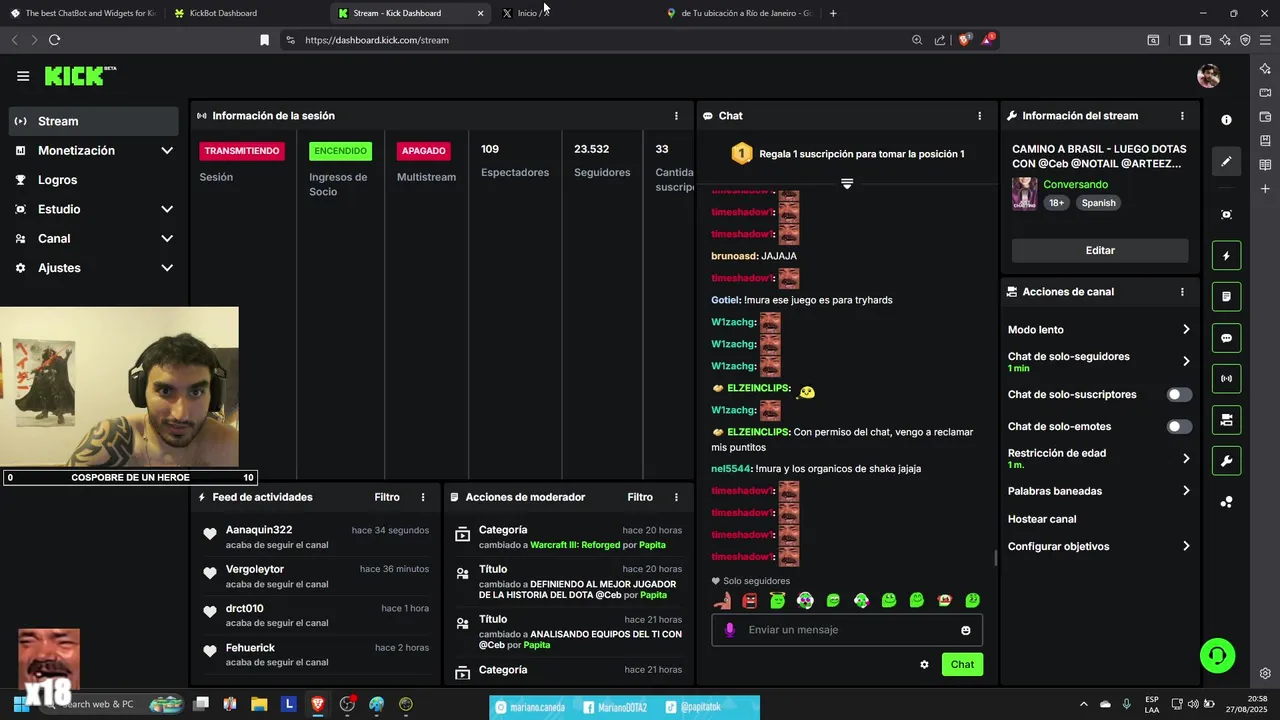This screenshot has height=720, width=1280.
Task: Switch to the KickBot Dashboard browser tab
Action: (244, 13)
